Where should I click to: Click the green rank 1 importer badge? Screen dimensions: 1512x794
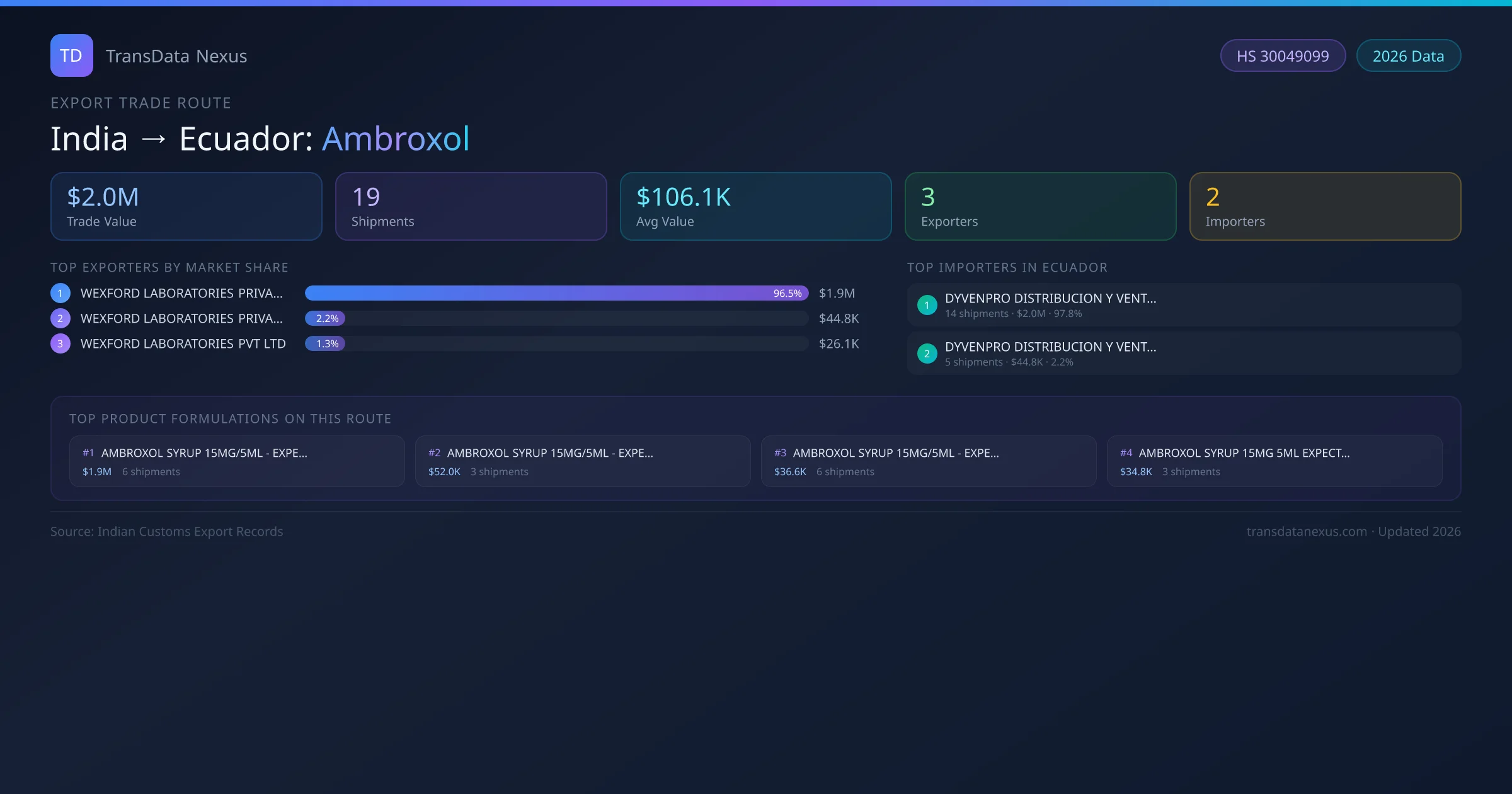tap(927, 305)
